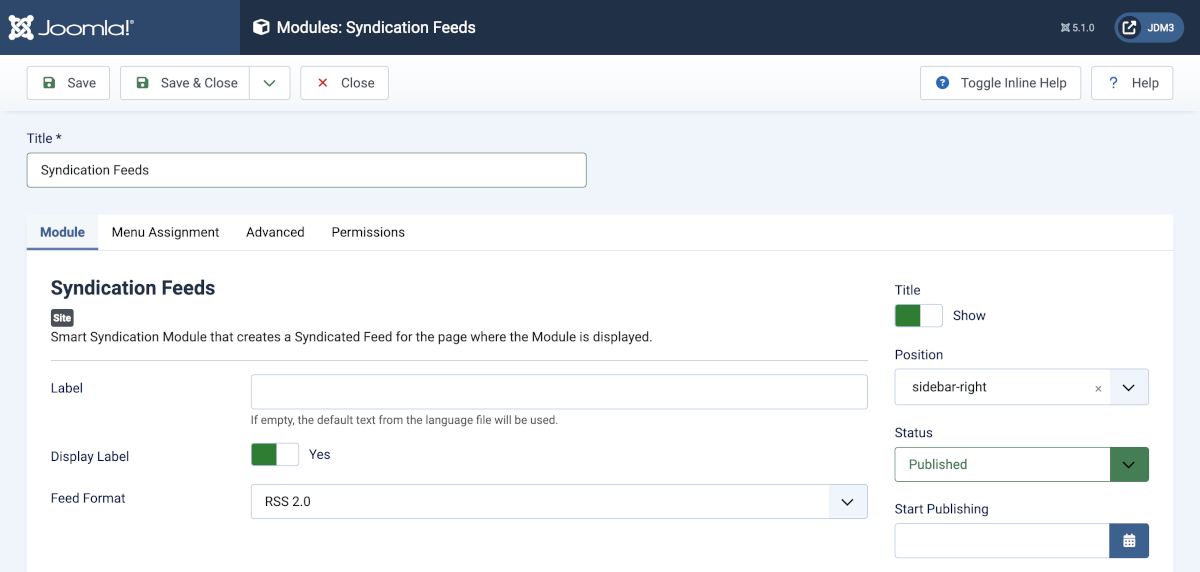
Task: Click the Joomla logo in header
Action: (x=71, y=27)
